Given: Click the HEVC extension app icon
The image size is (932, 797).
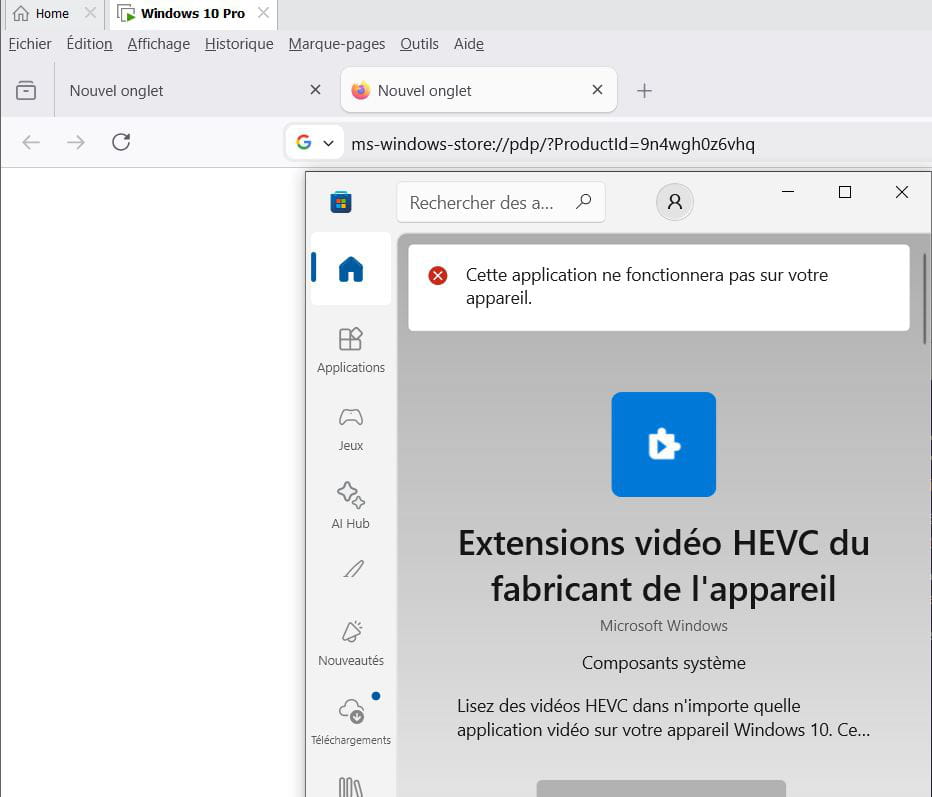Looking at the screenshot, I should click(663, 445).
